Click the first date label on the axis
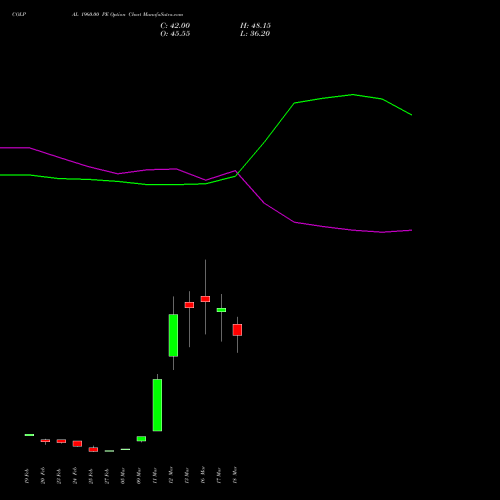 (27, 476)
